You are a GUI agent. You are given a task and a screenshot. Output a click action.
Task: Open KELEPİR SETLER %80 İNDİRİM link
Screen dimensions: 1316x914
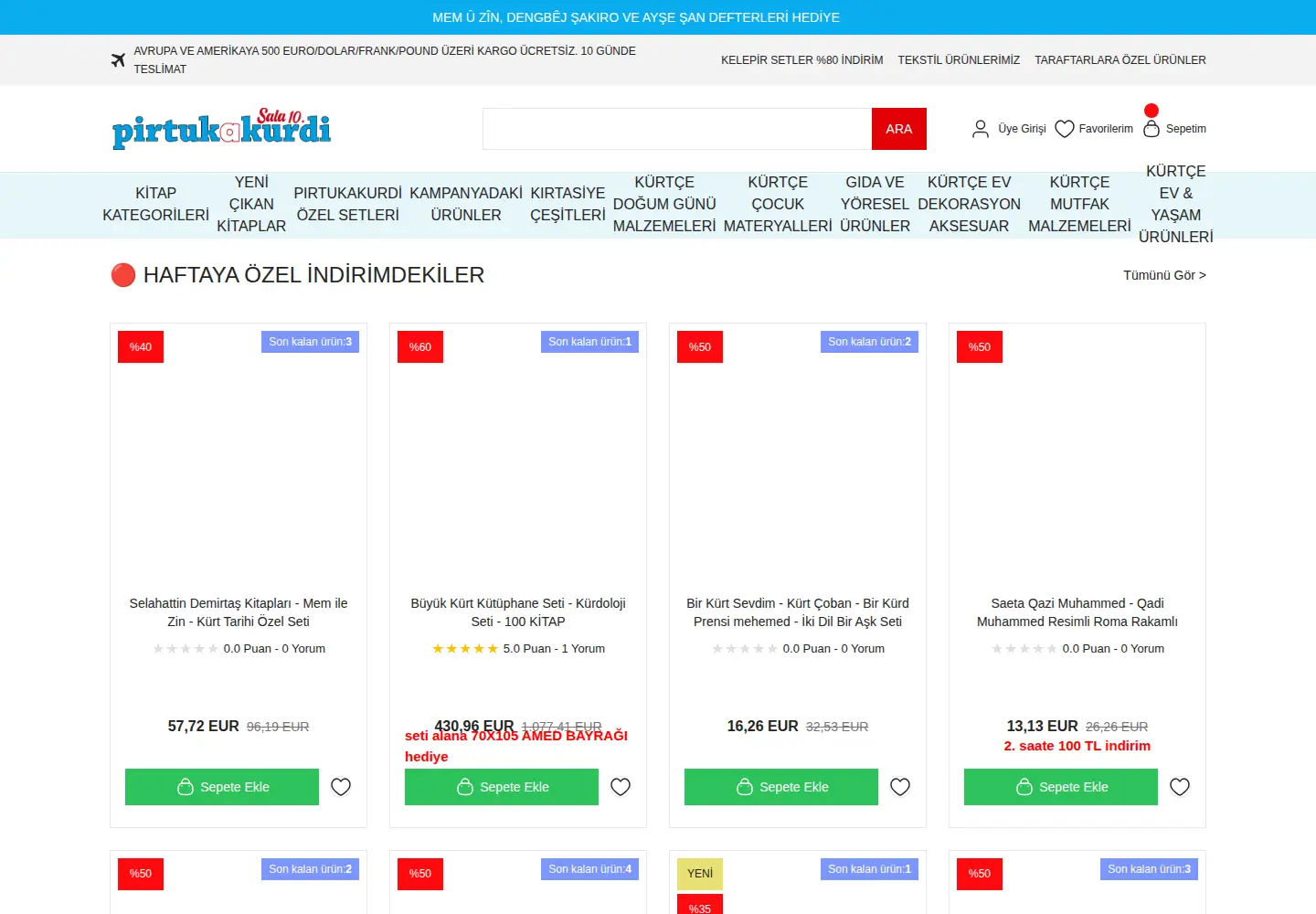pyautogui.click(x=802, y=60)
